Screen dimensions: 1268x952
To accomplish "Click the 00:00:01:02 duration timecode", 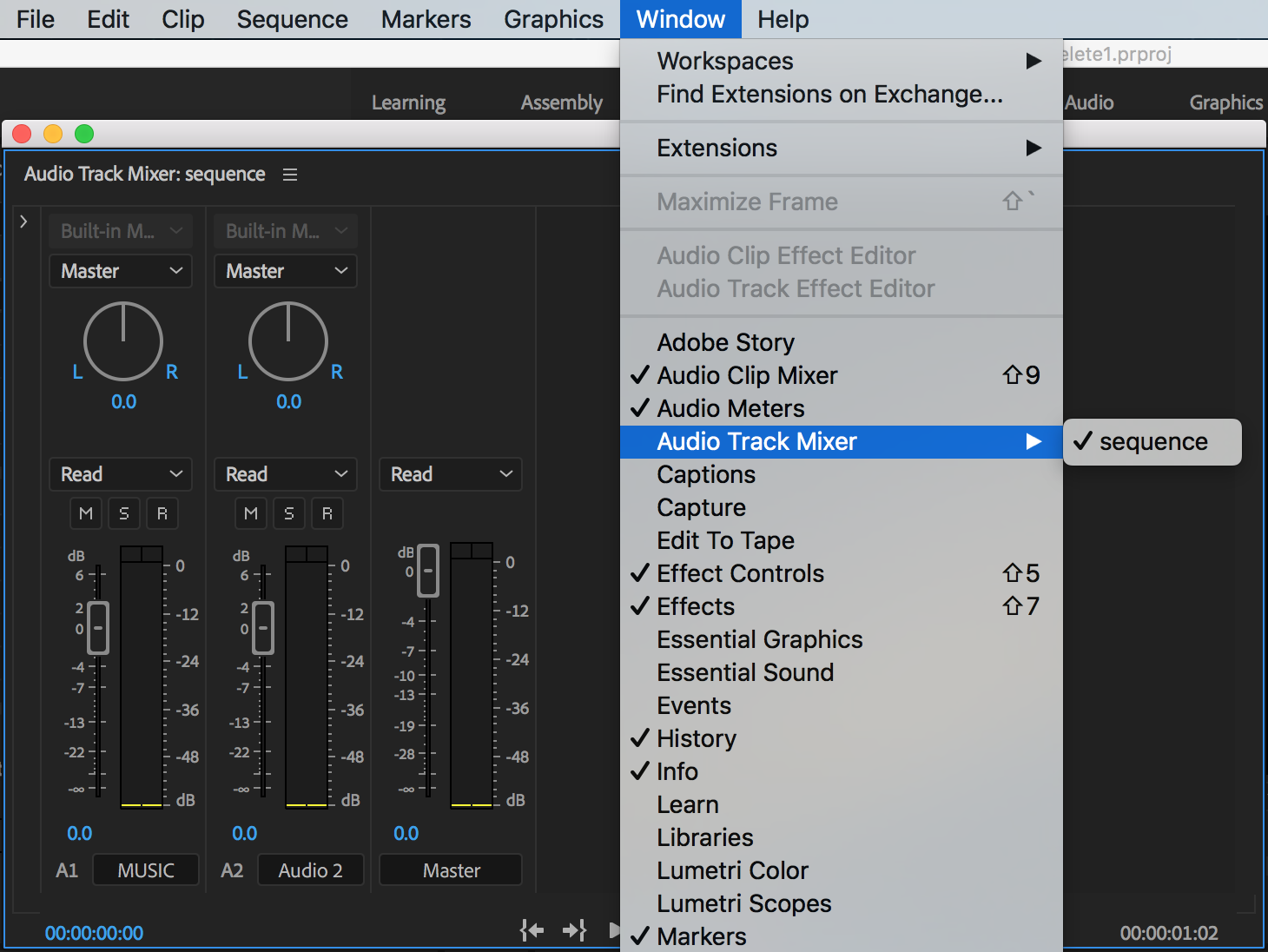I will click(x=1169, y=934).
